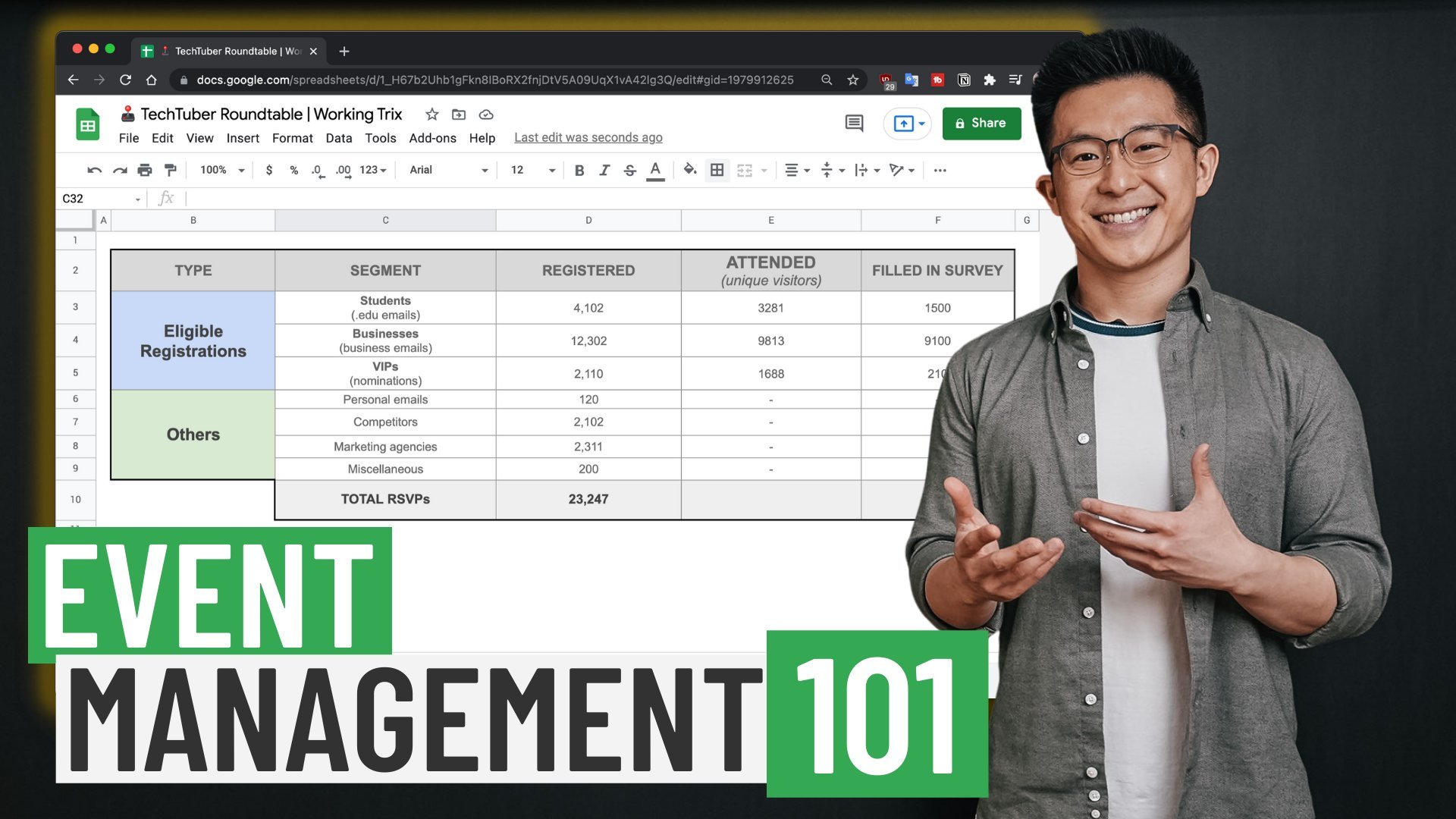Image resolution: width=1456 pixels, height=819 pixels.
Task: Open the text color picker
Action: tap(655, 171)
